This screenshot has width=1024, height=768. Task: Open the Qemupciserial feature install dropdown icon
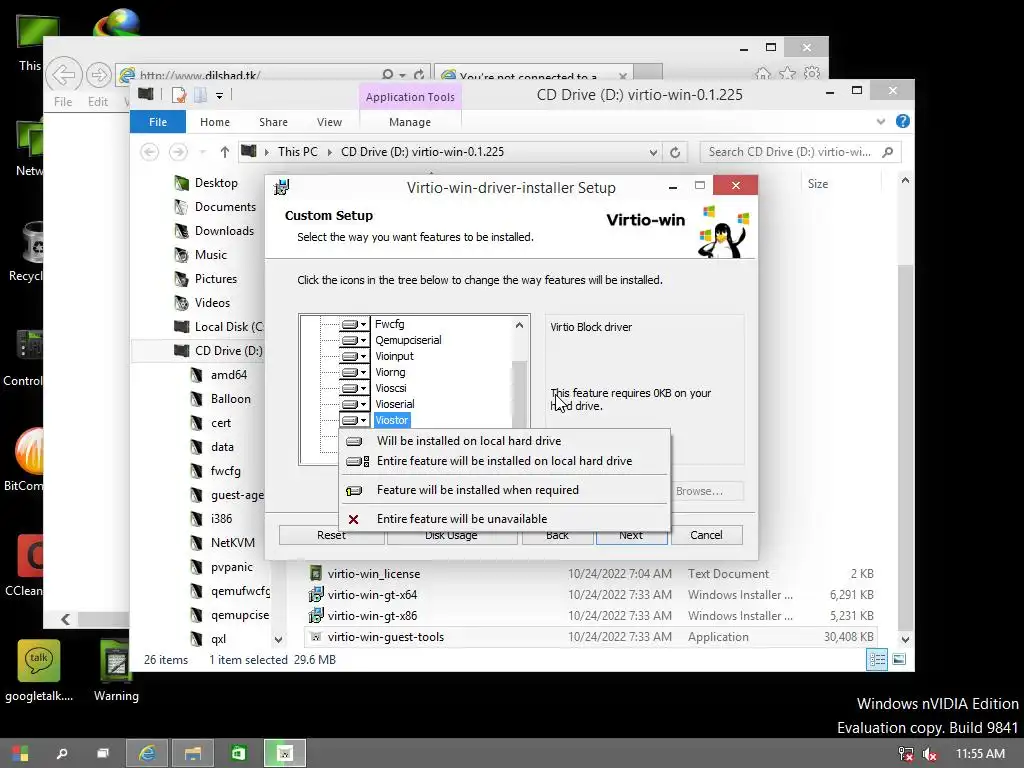click(355, 340)
